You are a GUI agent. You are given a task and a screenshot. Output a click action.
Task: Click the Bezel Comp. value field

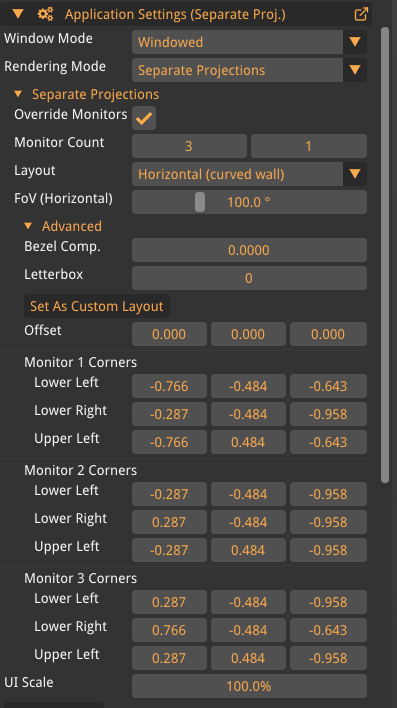click(x=249, y=250)
